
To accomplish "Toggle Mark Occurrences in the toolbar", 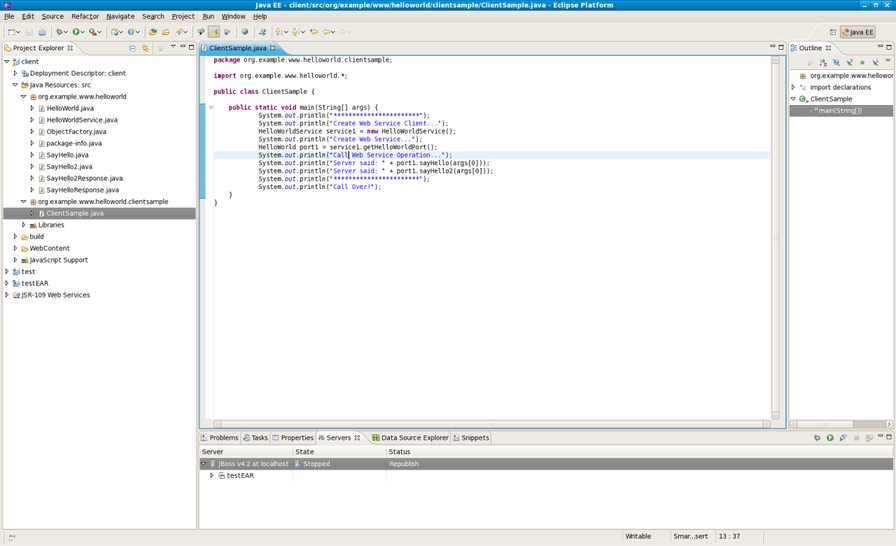I will [x=214, y=32].
